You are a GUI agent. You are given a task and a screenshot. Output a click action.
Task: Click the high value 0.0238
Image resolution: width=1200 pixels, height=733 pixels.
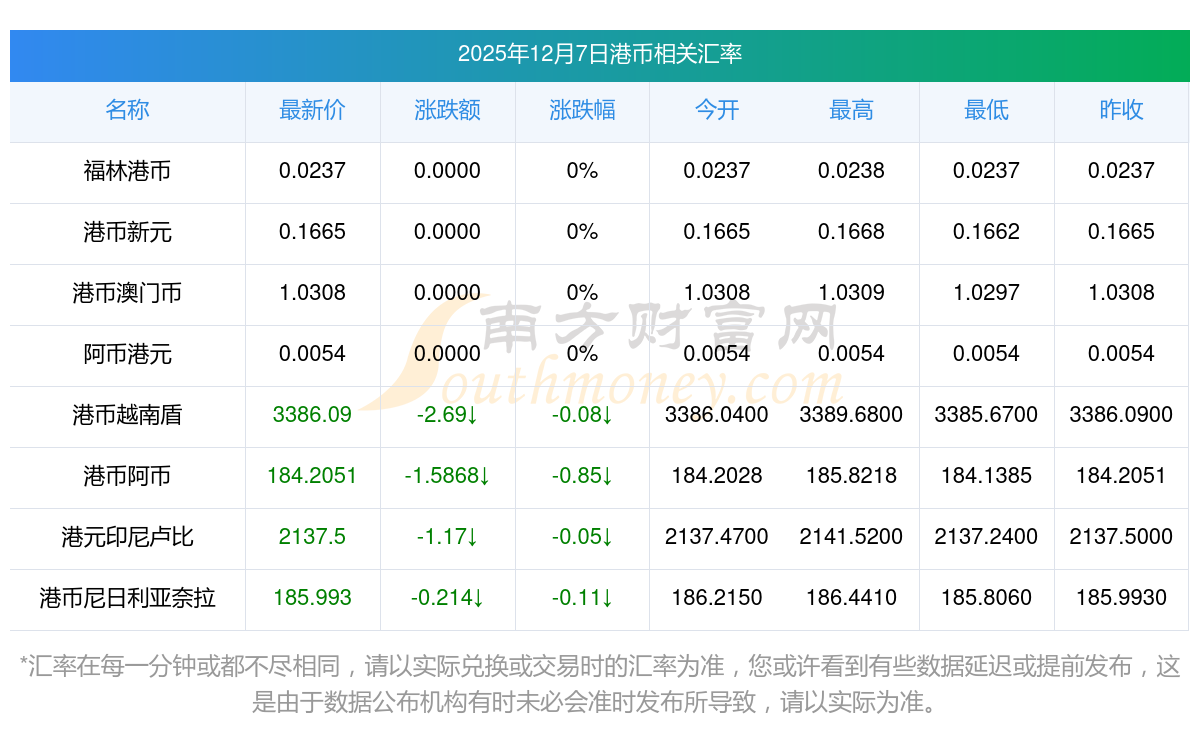[x=851, y=171]
